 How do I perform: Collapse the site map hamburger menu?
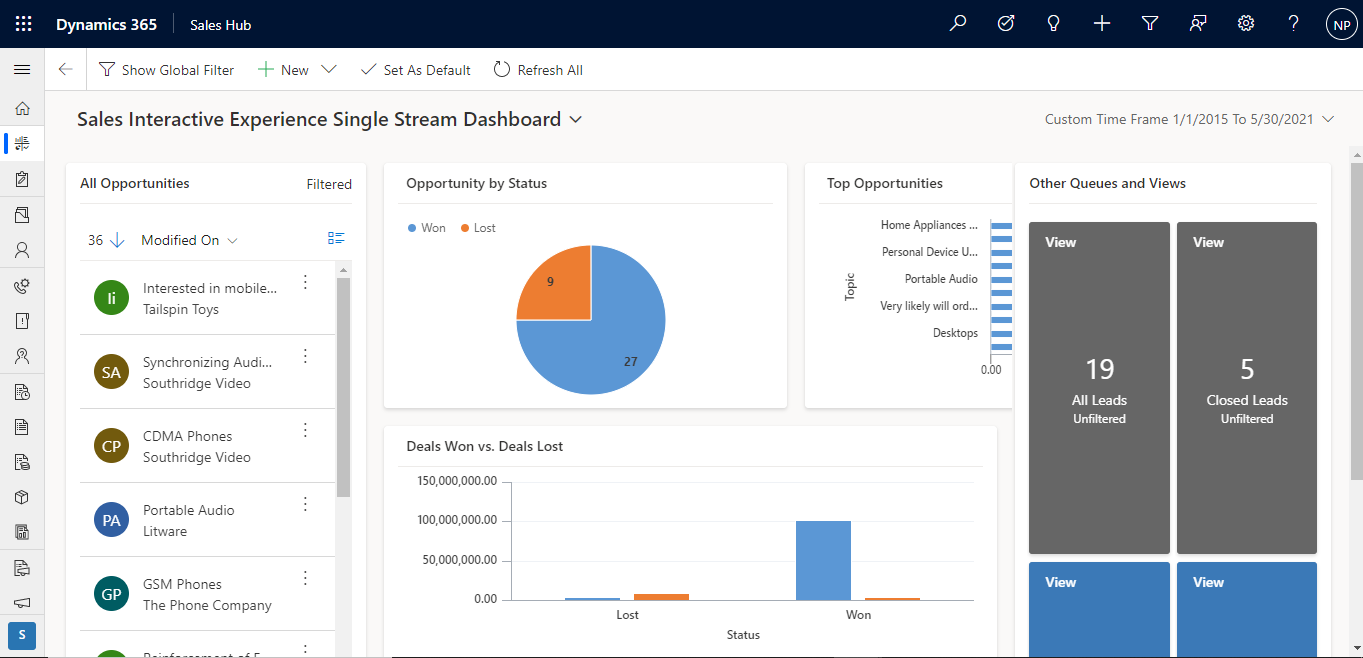[x=22, y=70]
